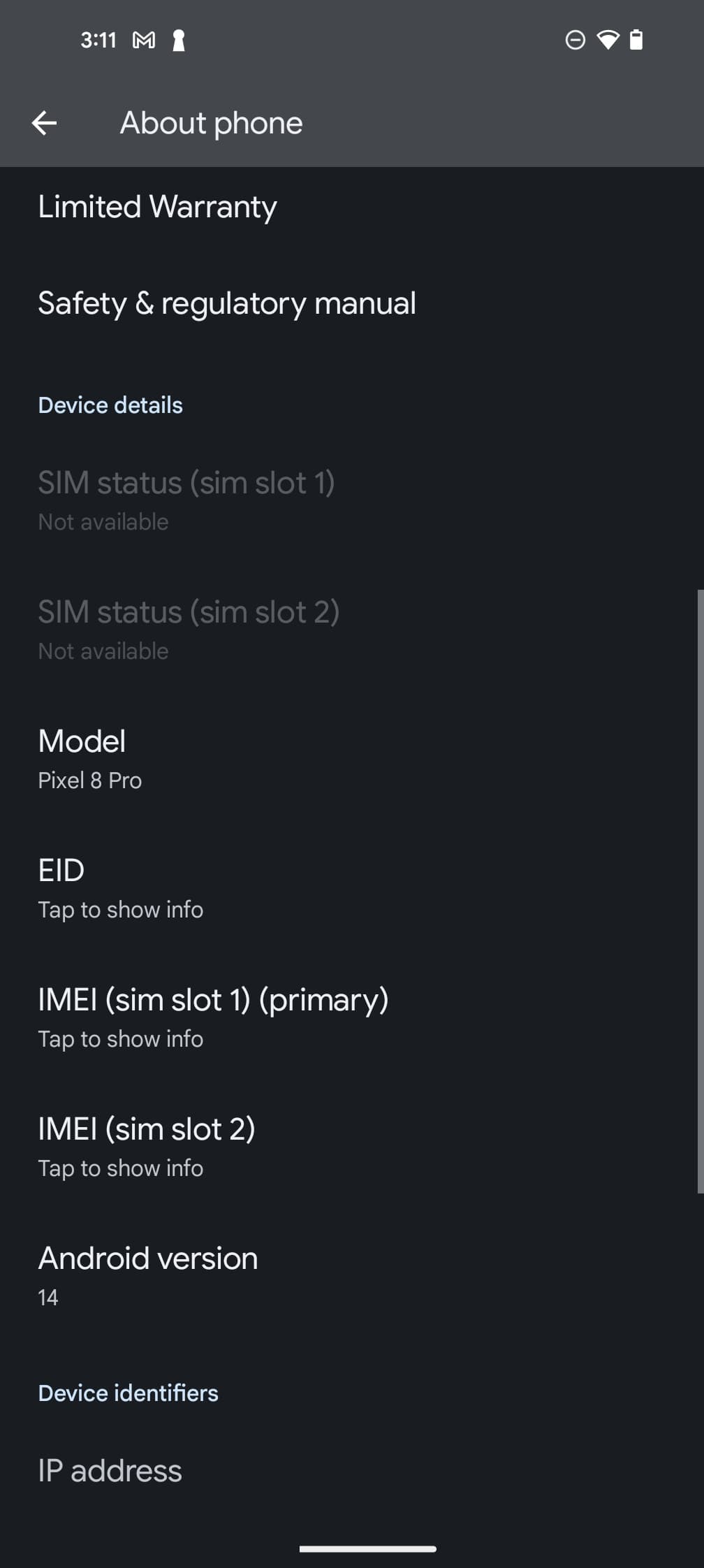
Task: Tap the Do Not Disturb icon
Action: pos(575,40)
